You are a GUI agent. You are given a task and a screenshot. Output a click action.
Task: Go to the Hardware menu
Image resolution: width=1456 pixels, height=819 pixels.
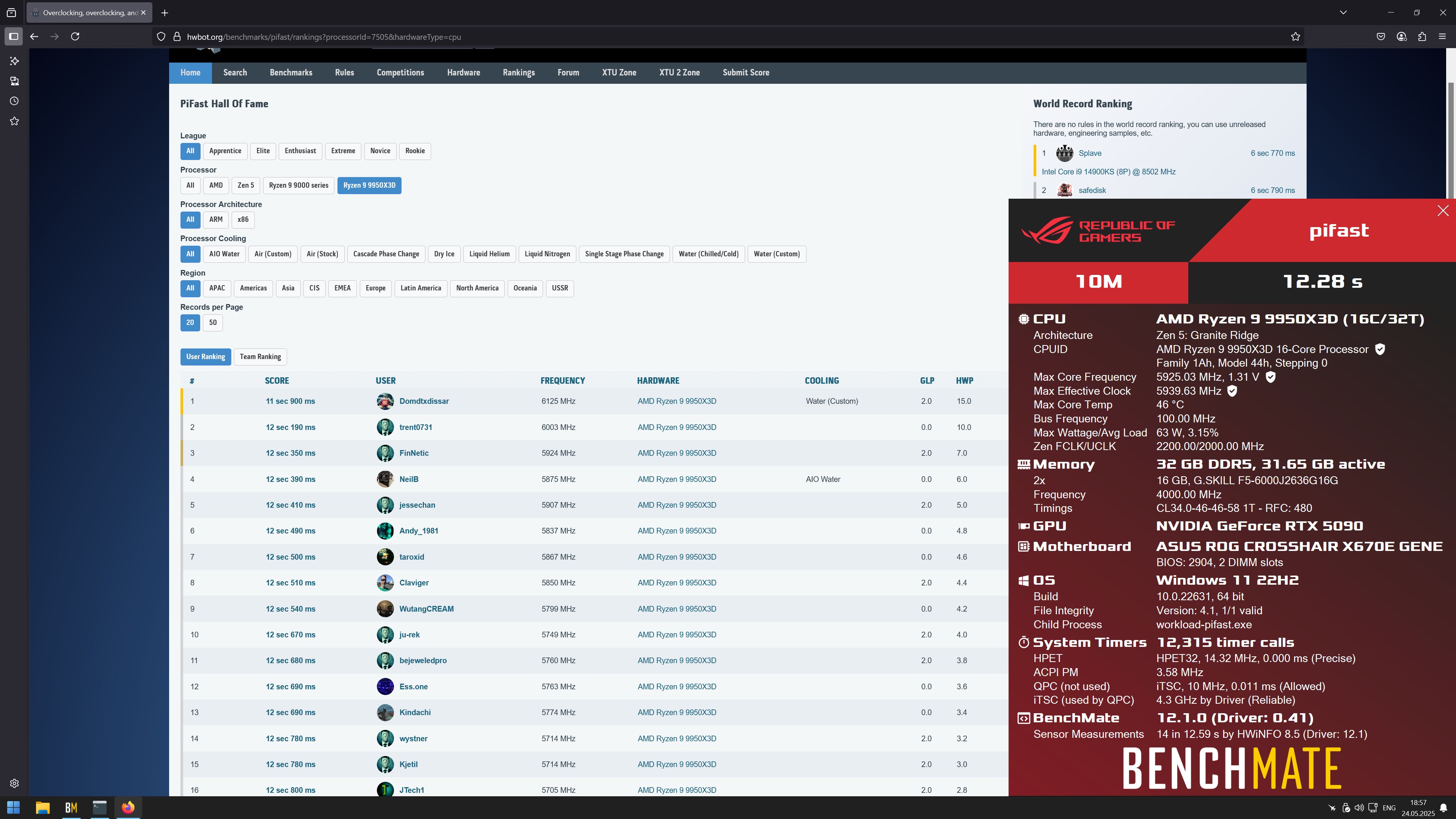[x=463, y=73]
